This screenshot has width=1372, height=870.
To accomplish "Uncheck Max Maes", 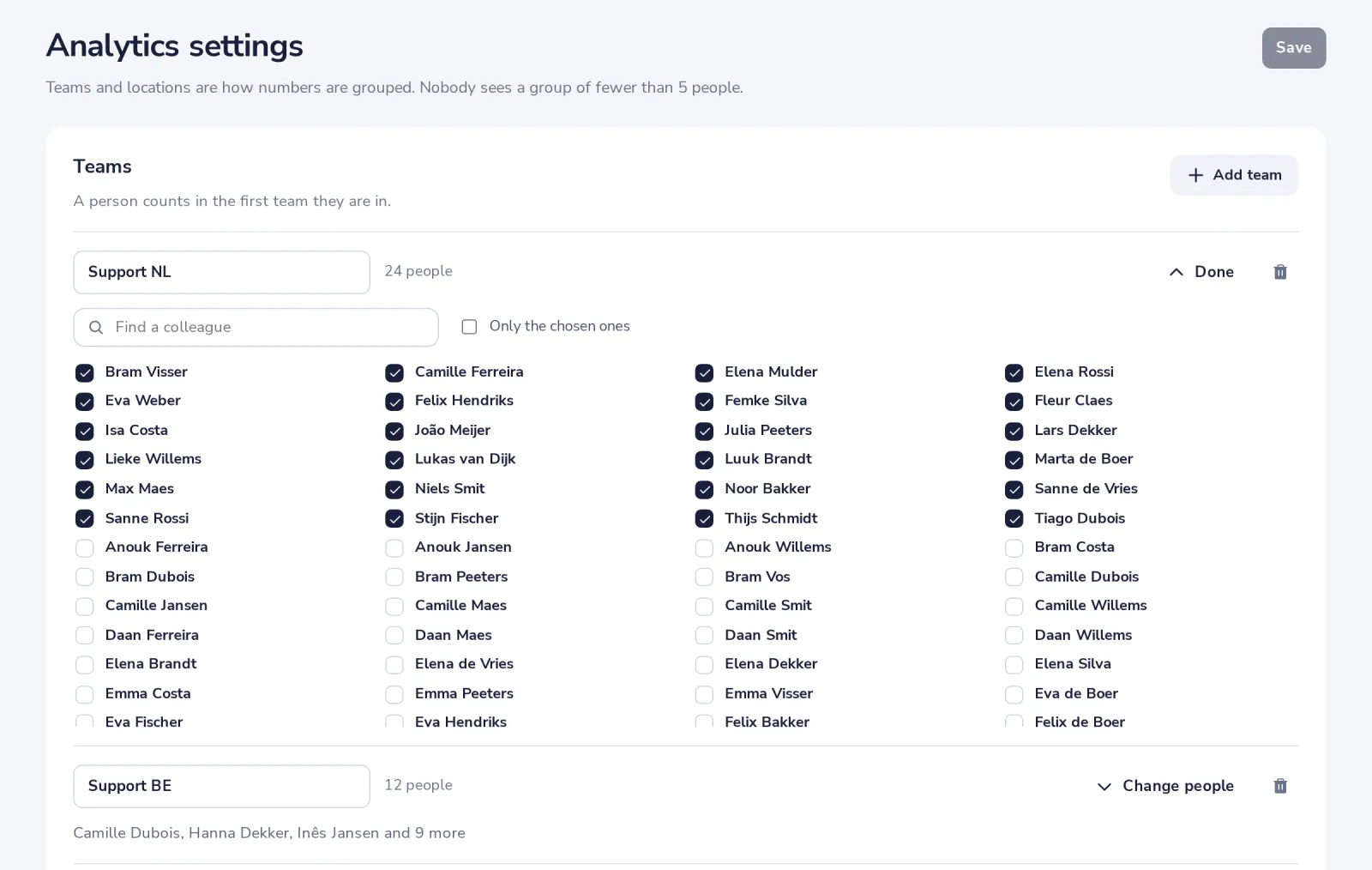I will 84,489.
